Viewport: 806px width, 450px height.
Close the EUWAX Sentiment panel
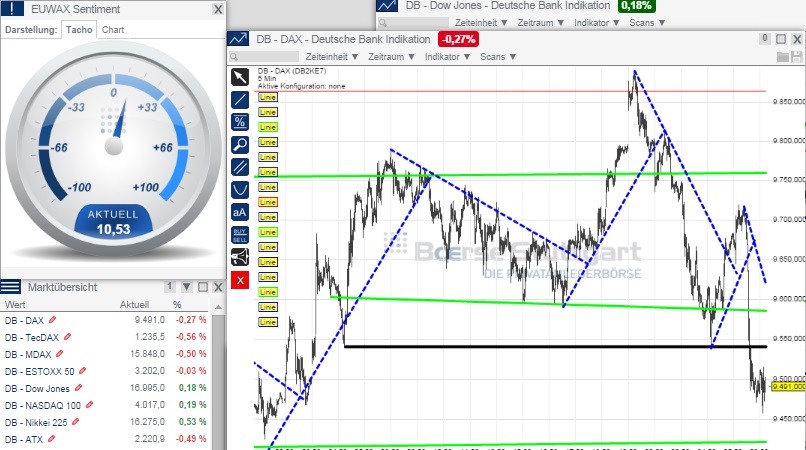pos(218,9)
